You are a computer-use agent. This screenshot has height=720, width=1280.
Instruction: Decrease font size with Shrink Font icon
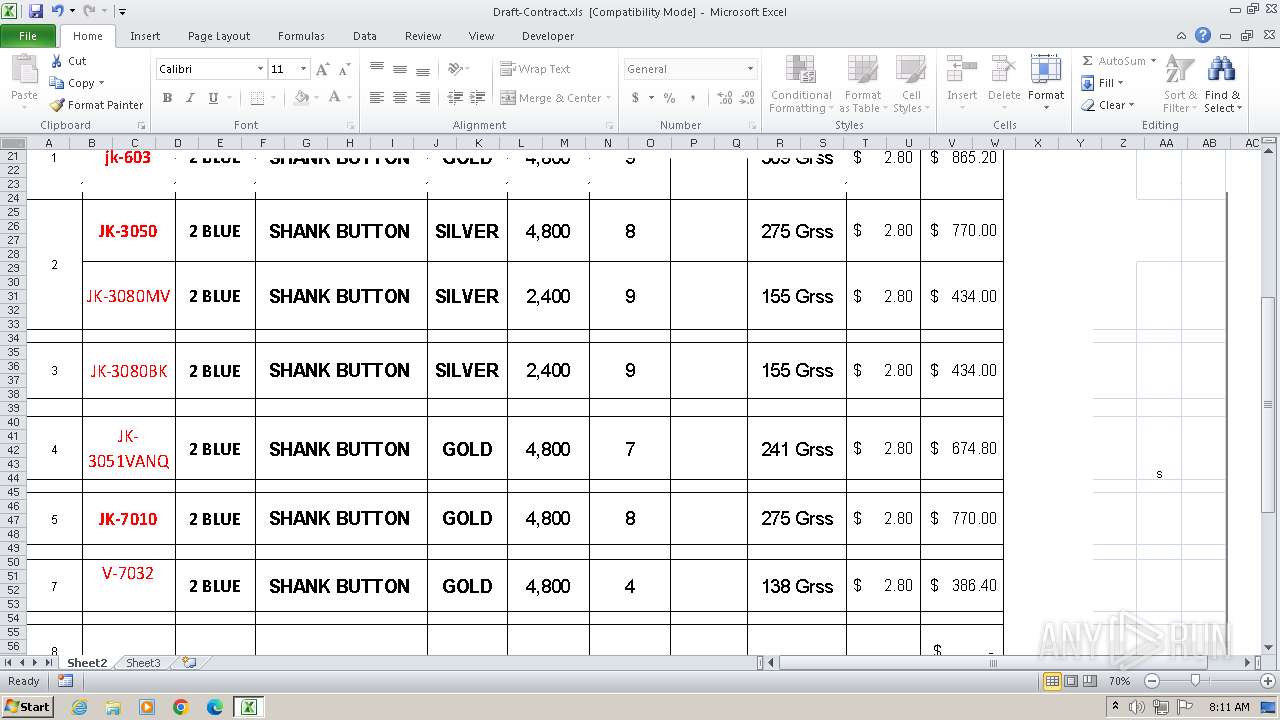pyautogui.click(x=344, y=69)
